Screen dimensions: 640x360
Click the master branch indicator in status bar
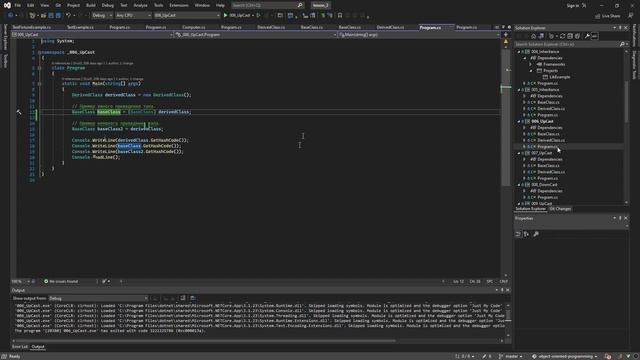[x=511, y=356]
